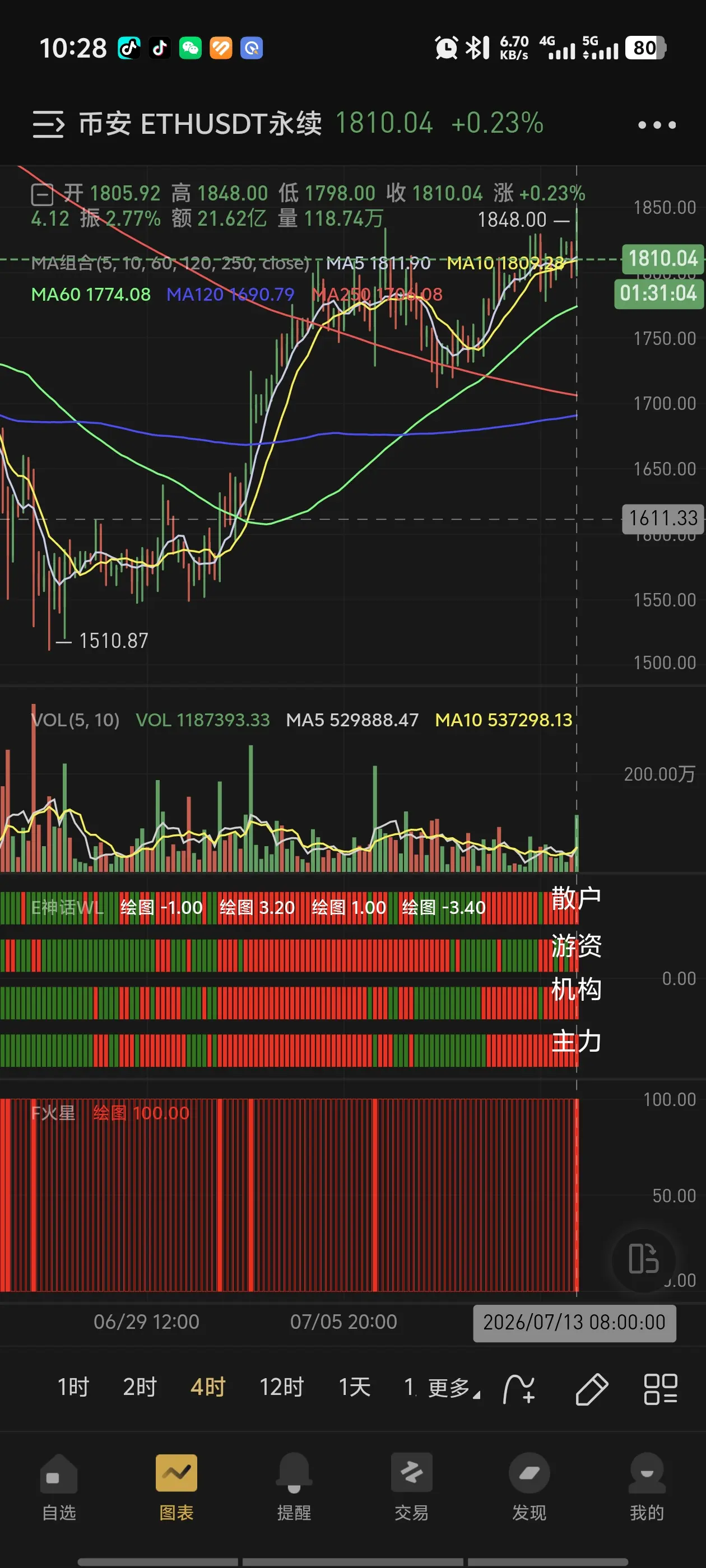Go to 我的 profile tab
Screen dimensions: 706x1568
pyautogui.click(x=647, y=1487)
